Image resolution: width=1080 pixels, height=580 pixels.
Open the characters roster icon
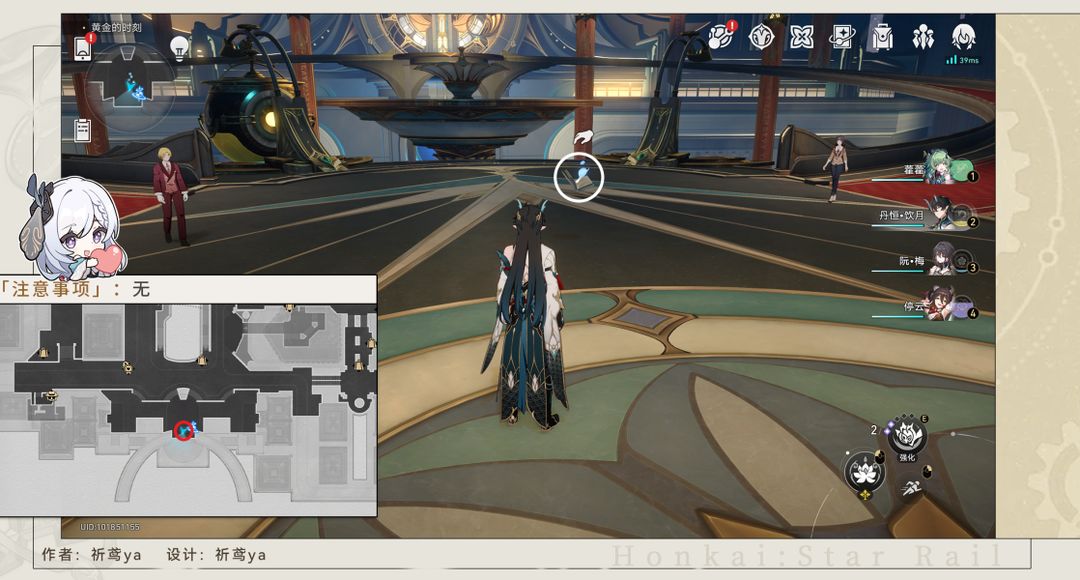922,37
